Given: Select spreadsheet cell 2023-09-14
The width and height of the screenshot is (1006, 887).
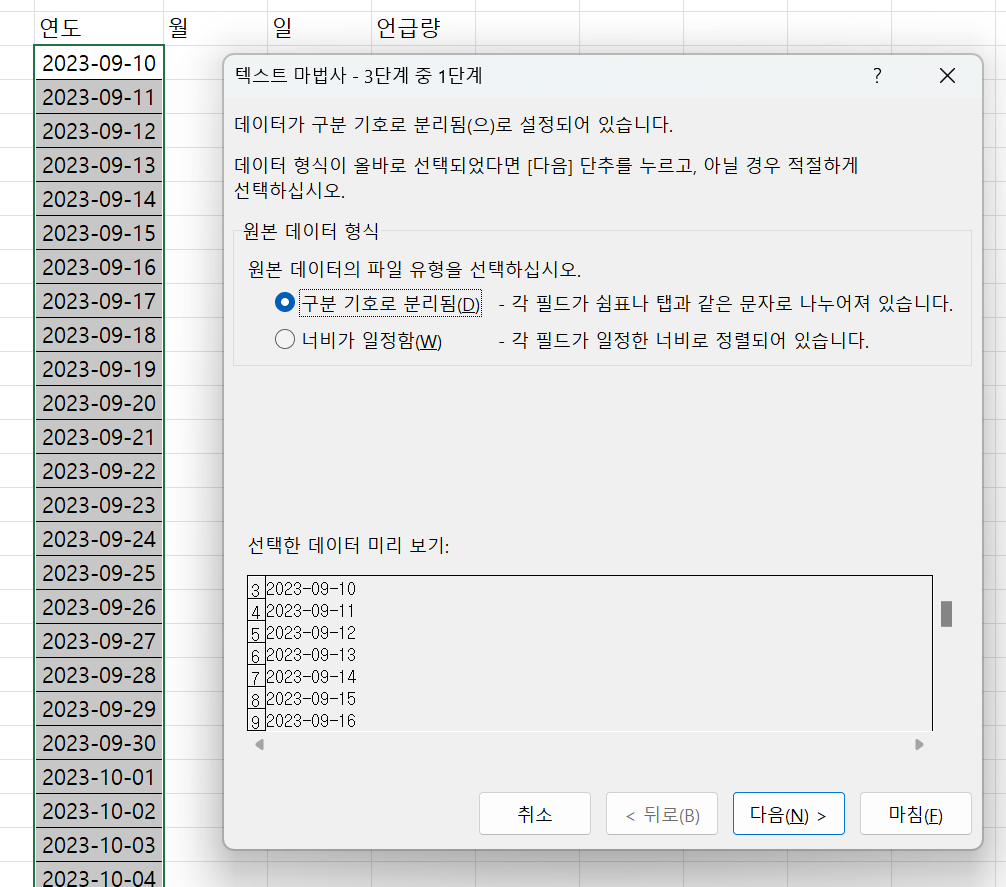Looking at the screenshot, I should pyautogui.click(x=99, y=199).
